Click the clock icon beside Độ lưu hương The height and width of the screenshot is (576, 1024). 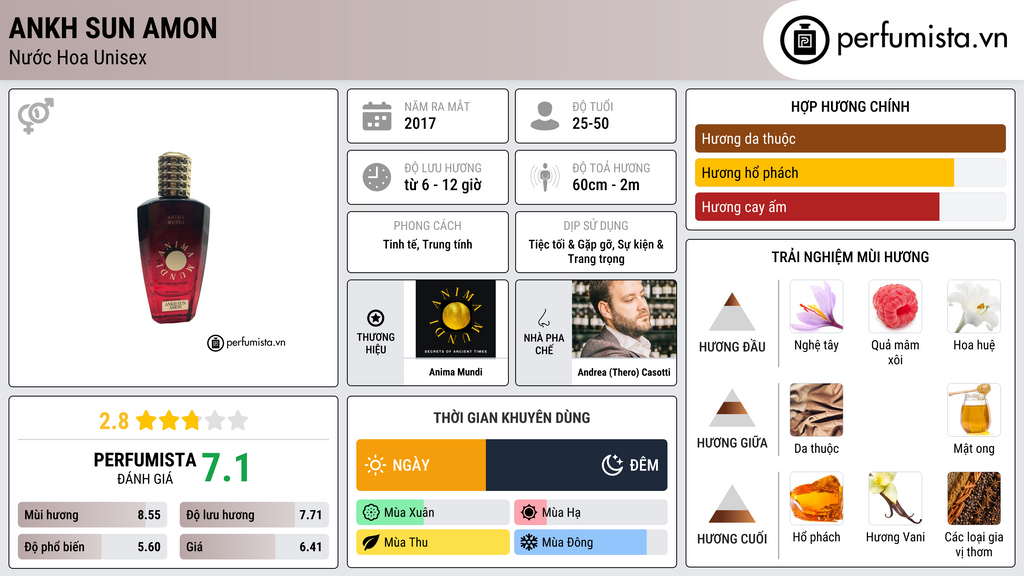pyautogui.click(x=377, y=177)
